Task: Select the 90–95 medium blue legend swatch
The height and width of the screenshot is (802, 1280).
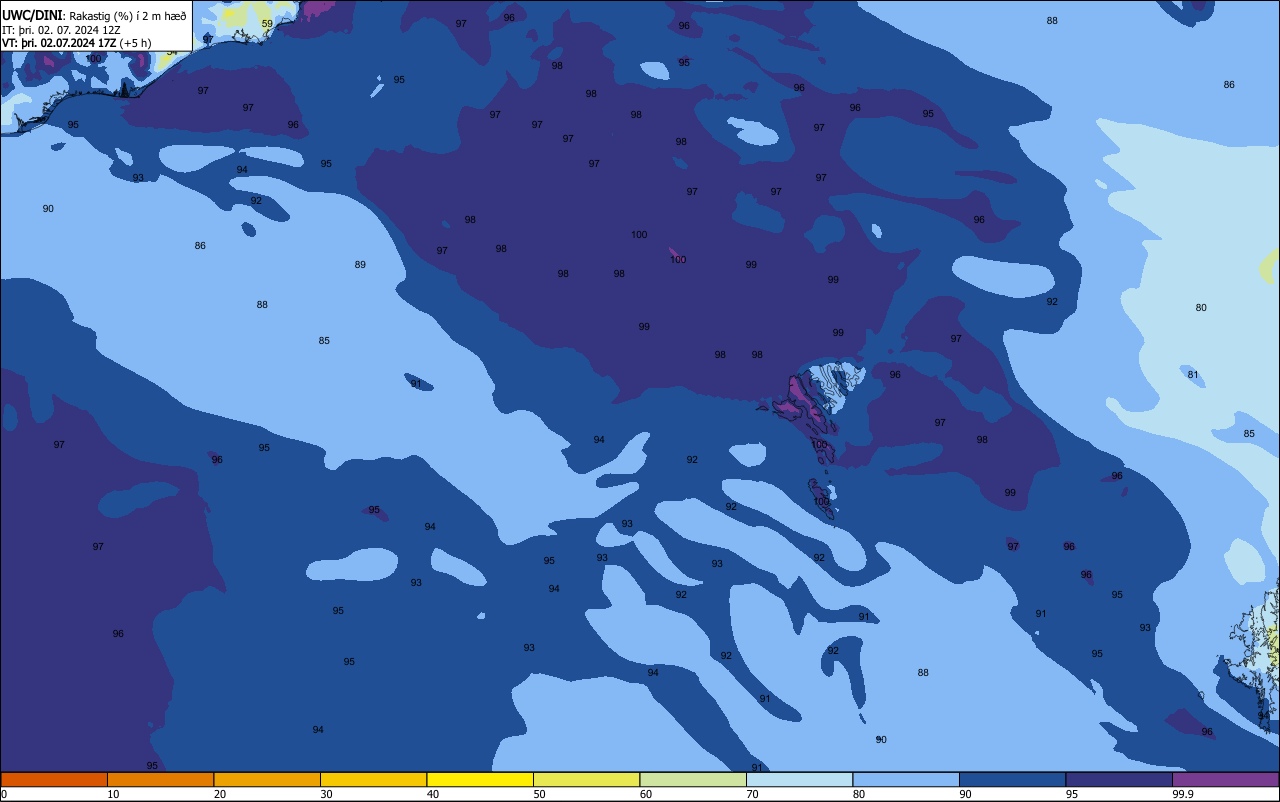Action: point(1012,779)
